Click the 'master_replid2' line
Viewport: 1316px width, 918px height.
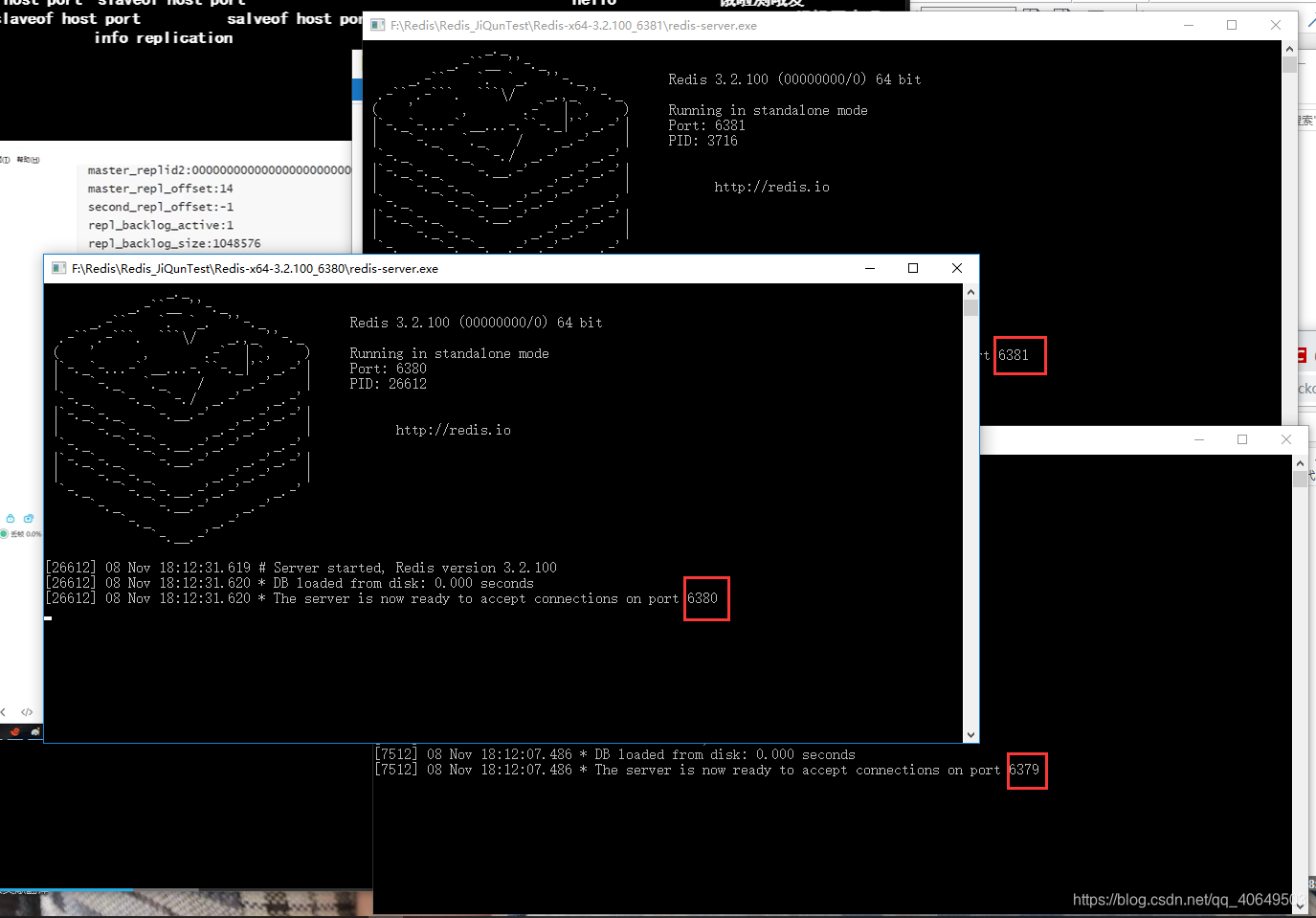click(x=220, y=170)
